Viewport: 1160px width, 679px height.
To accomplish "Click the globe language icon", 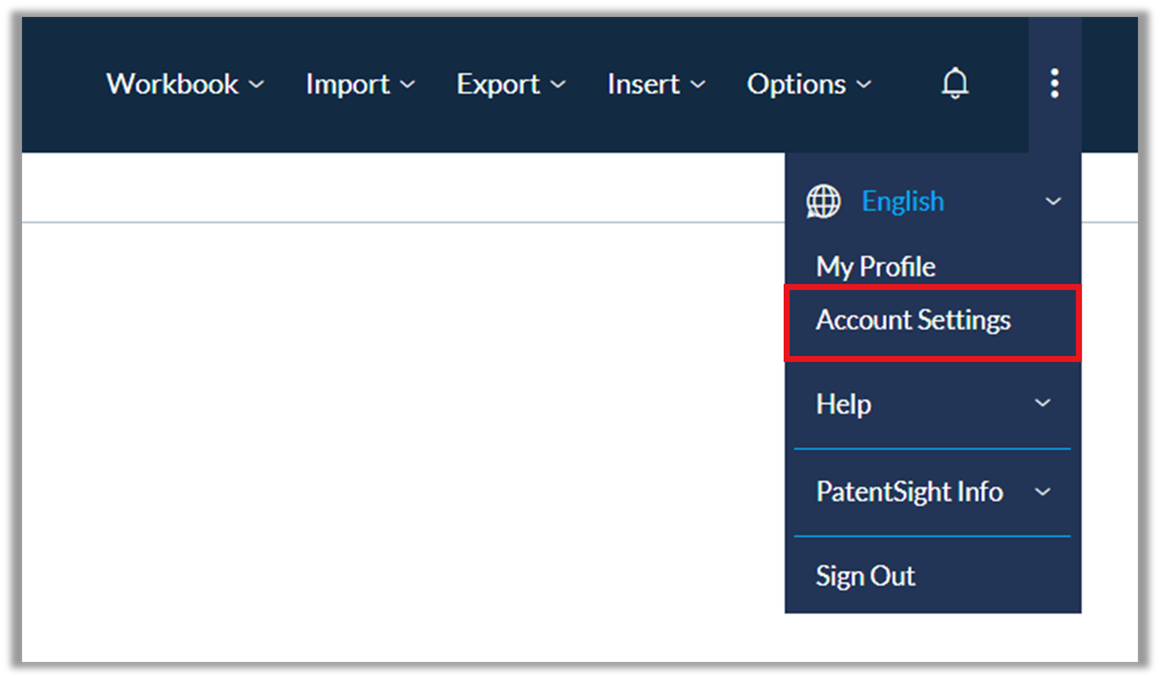I will 824,201.
